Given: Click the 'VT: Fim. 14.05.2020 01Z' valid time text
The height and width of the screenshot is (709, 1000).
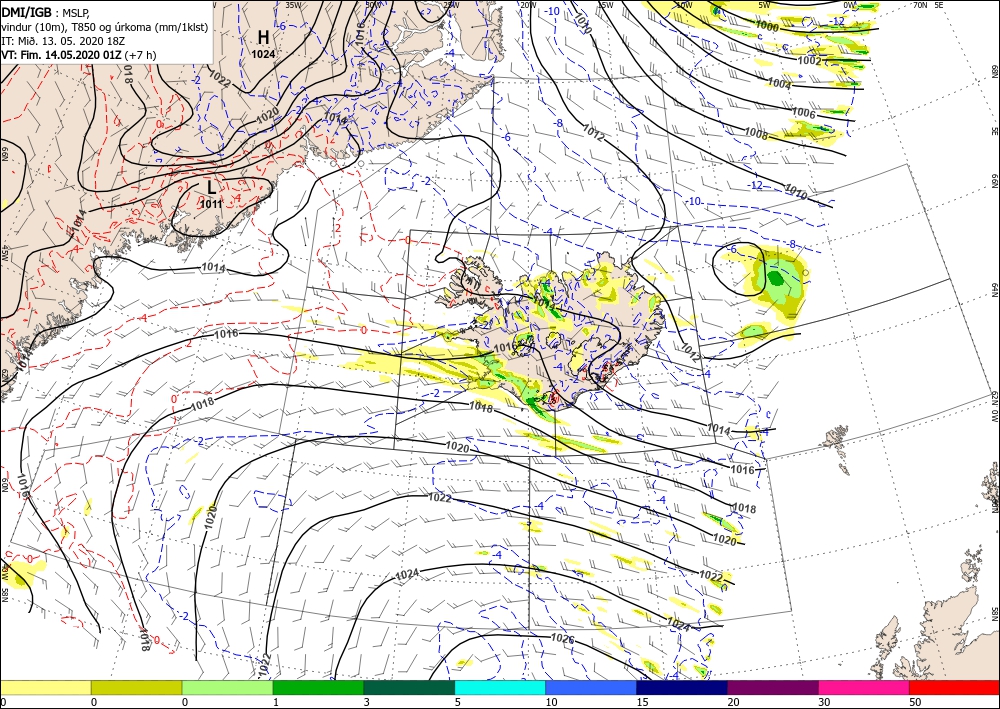Looking at the screenshot, I should (62, 55).
